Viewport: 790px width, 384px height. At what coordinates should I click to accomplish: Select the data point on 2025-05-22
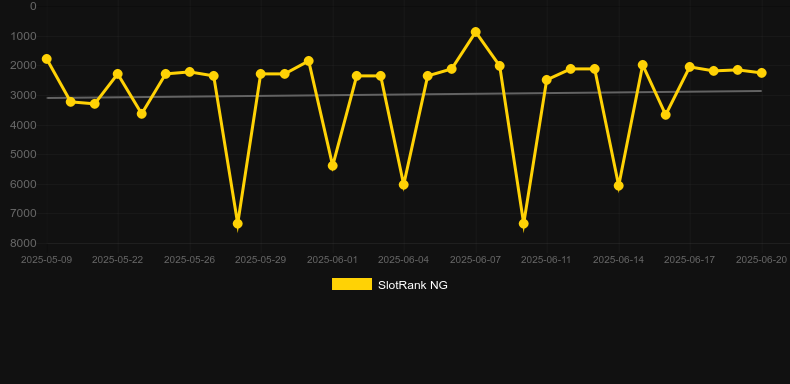[118, 74]
